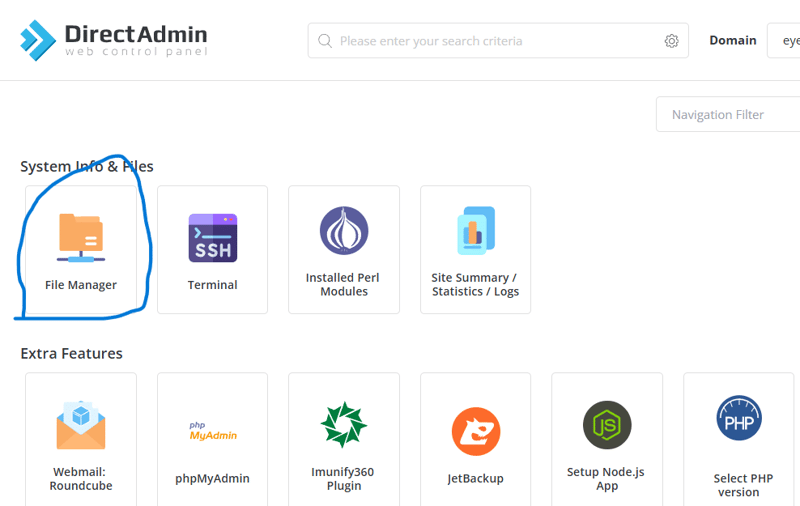The image size is (800, 506).
Task: Click the search magnifier icon
Action: click(325, 41)
